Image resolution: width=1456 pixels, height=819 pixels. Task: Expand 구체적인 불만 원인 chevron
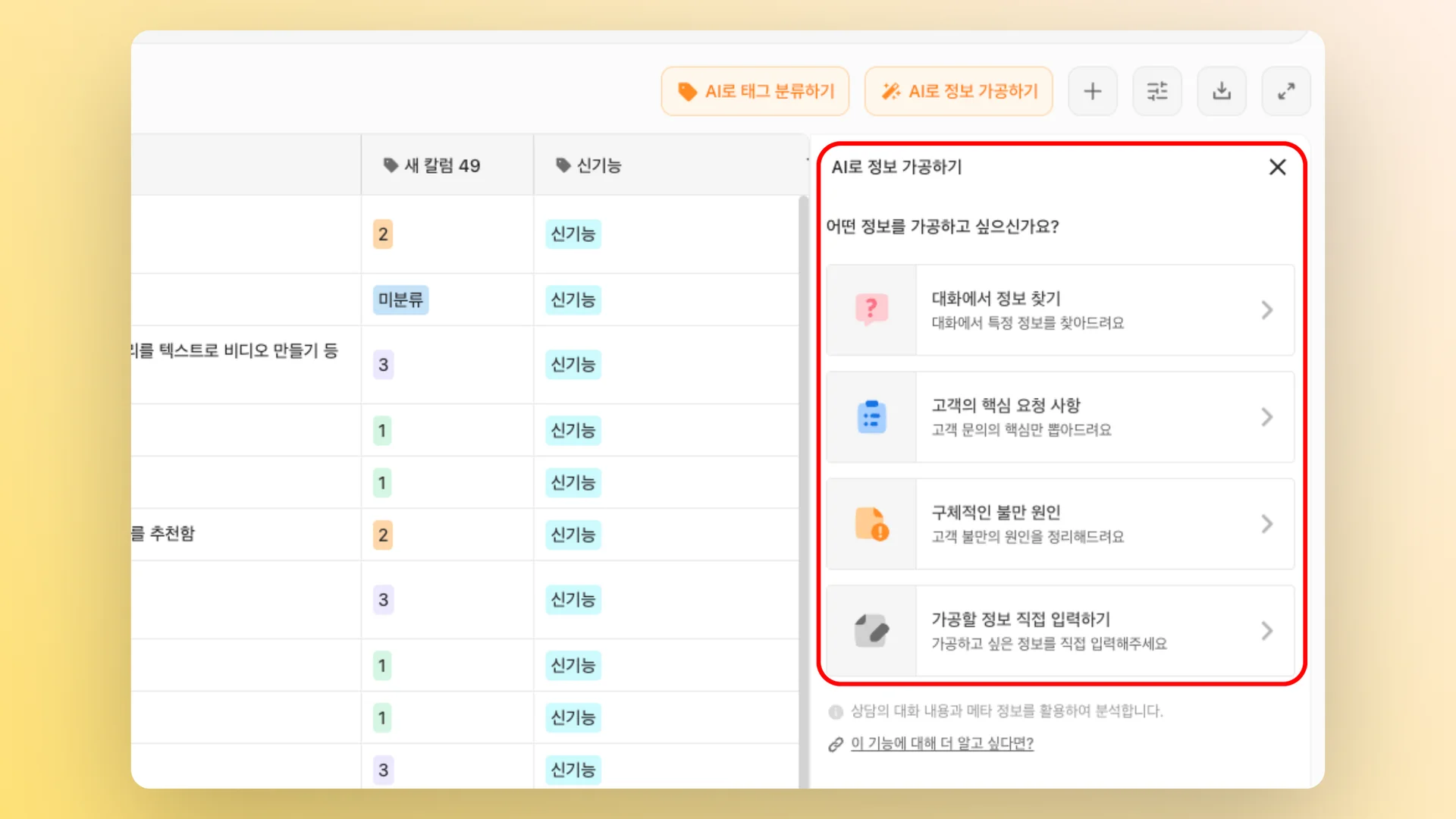[x=1266, y=524]
